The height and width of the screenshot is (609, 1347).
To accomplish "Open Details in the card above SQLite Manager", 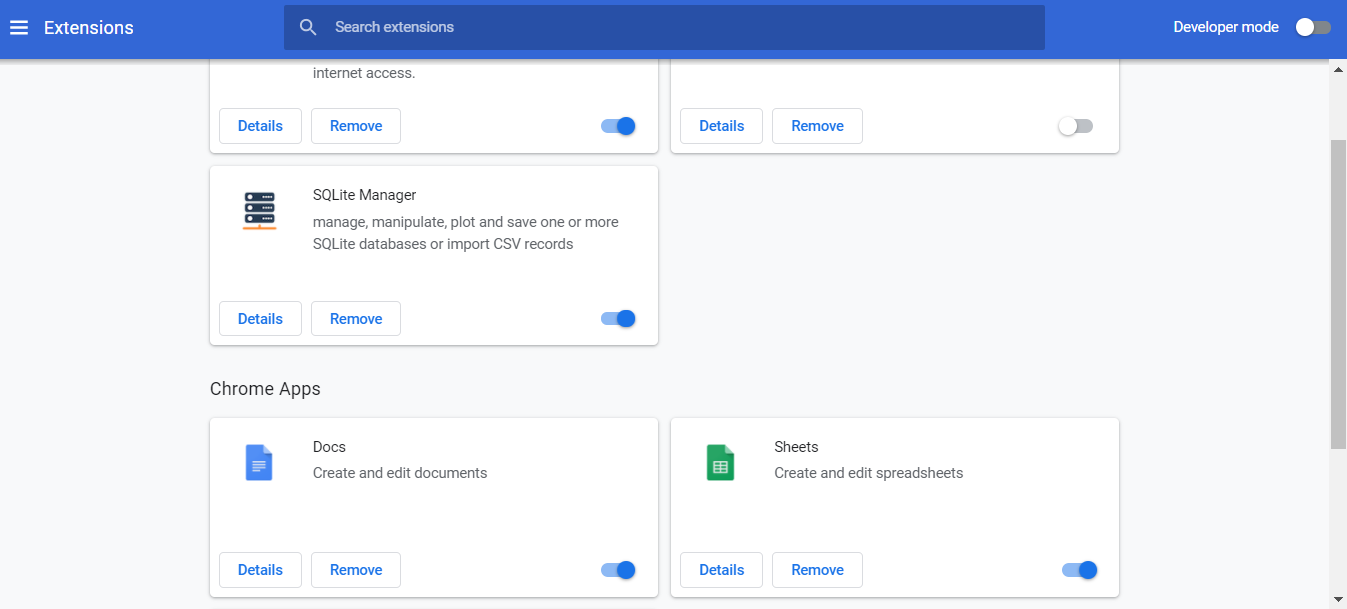I will [260, 126].
